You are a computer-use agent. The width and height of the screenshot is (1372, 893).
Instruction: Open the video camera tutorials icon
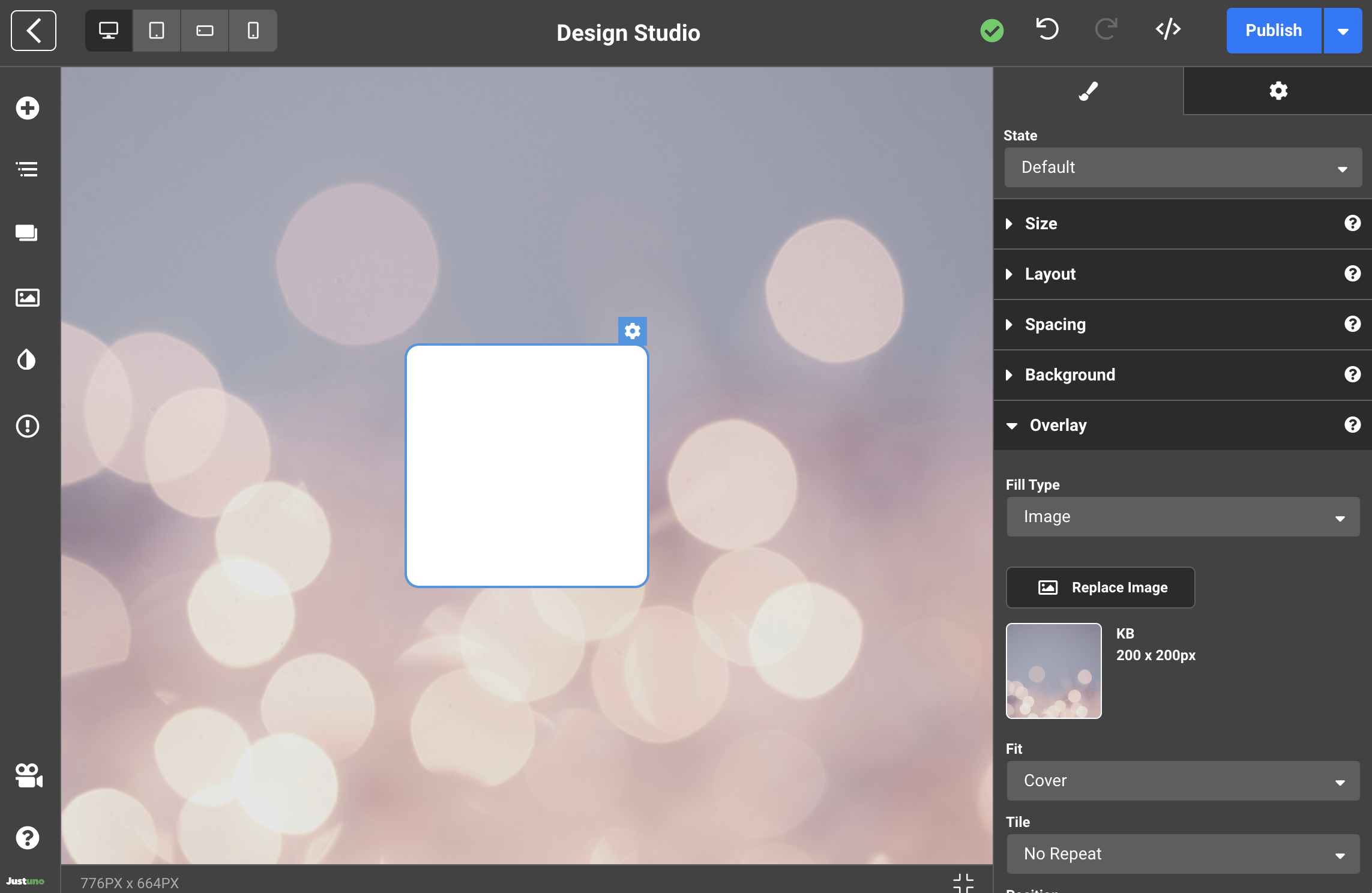pyautogui.click(x=28, y=775)
